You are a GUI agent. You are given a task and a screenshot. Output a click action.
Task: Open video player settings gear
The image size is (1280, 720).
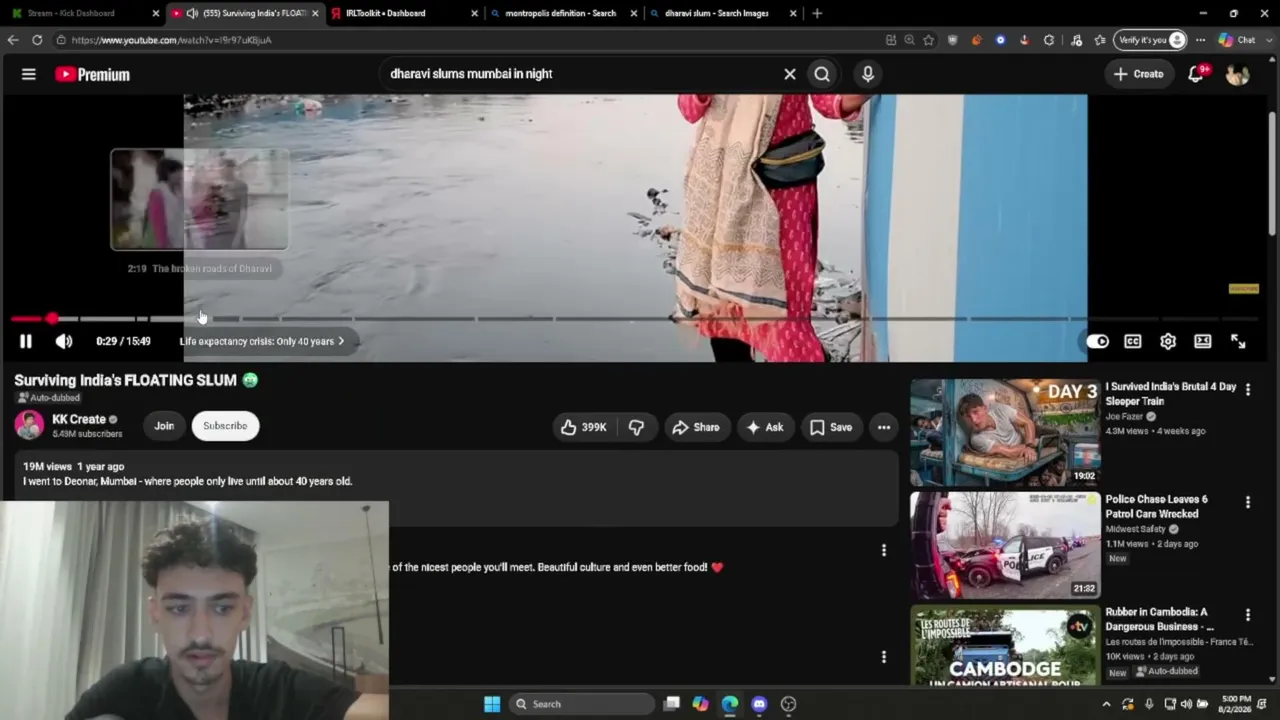point(1168,341)
